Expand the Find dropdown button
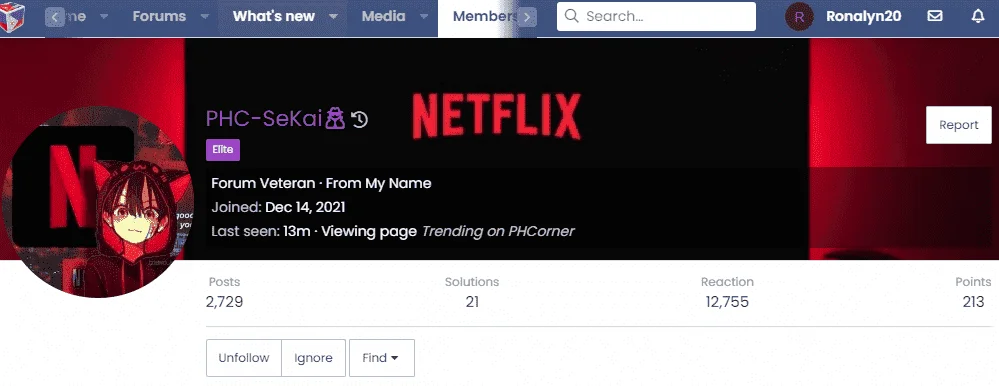Viewport: 999px width, 386px height. [382, 358]
